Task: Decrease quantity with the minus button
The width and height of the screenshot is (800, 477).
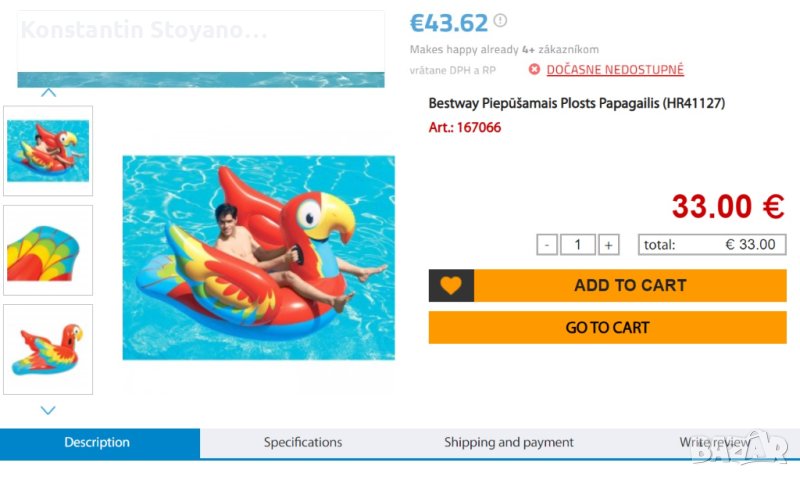Action: 547,245
